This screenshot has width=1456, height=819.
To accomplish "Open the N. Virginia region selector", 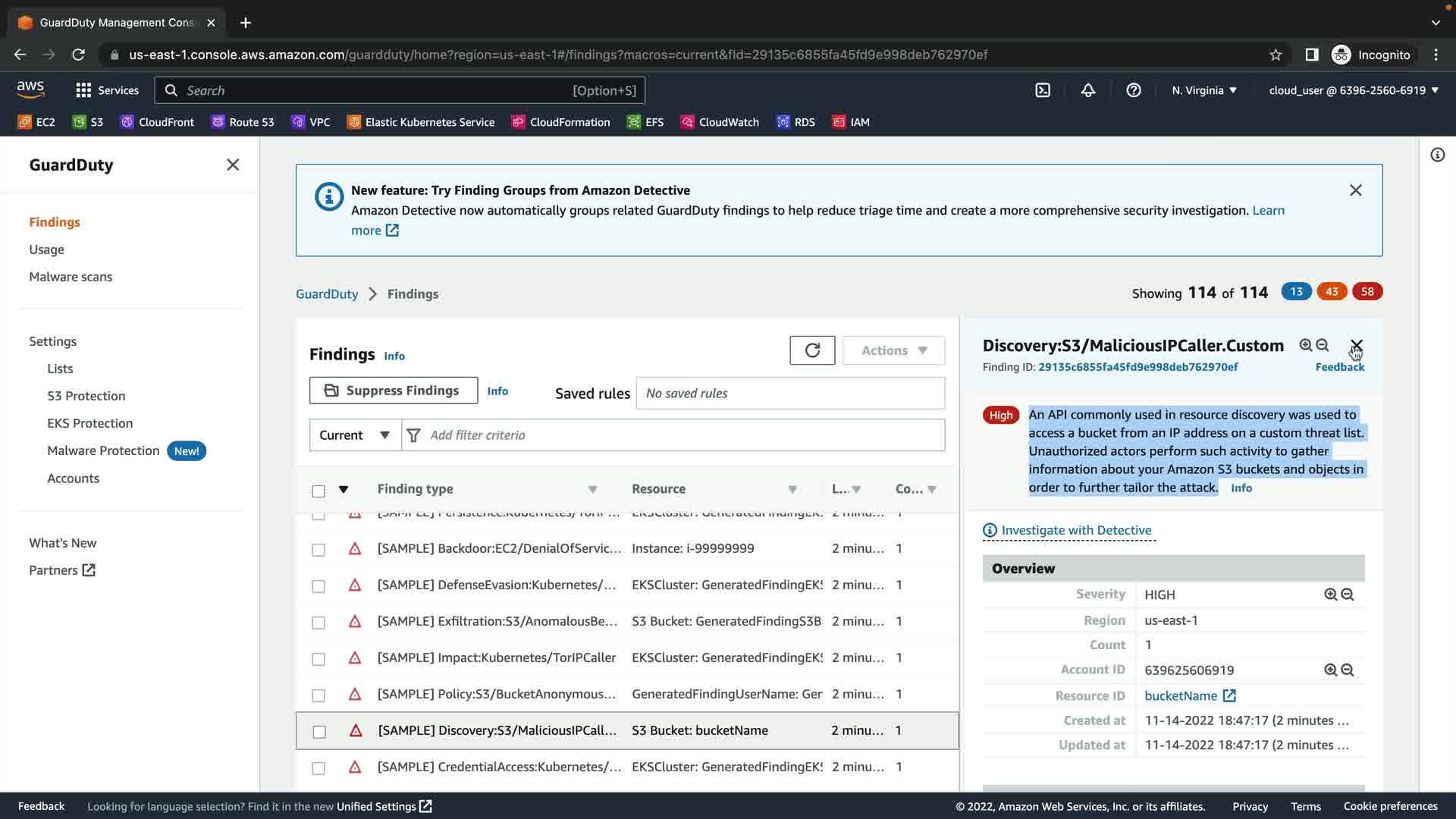I will click(1203, 90).
